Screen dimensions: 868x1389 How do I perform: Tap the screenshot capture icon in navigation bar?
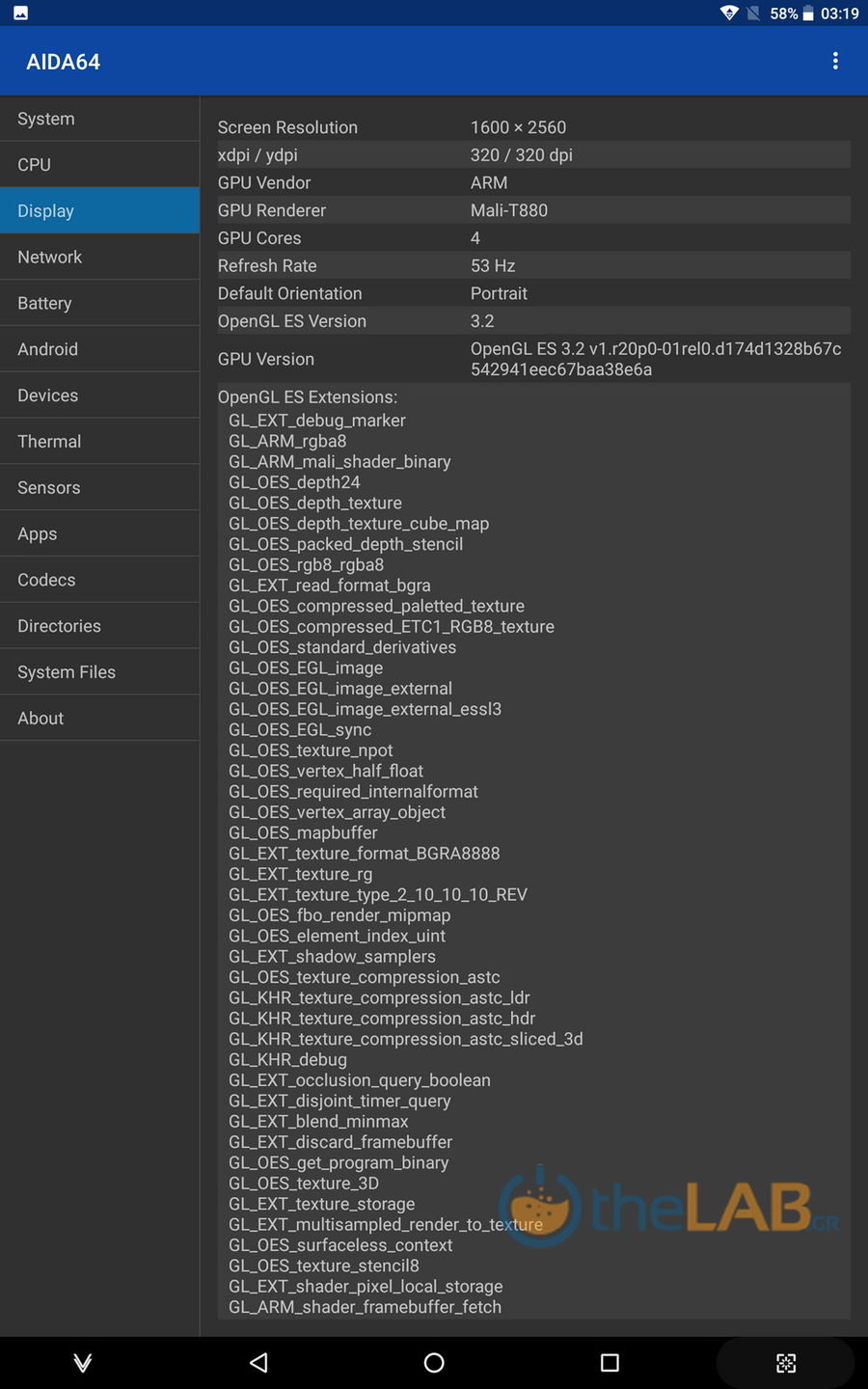coord(786,1362)
